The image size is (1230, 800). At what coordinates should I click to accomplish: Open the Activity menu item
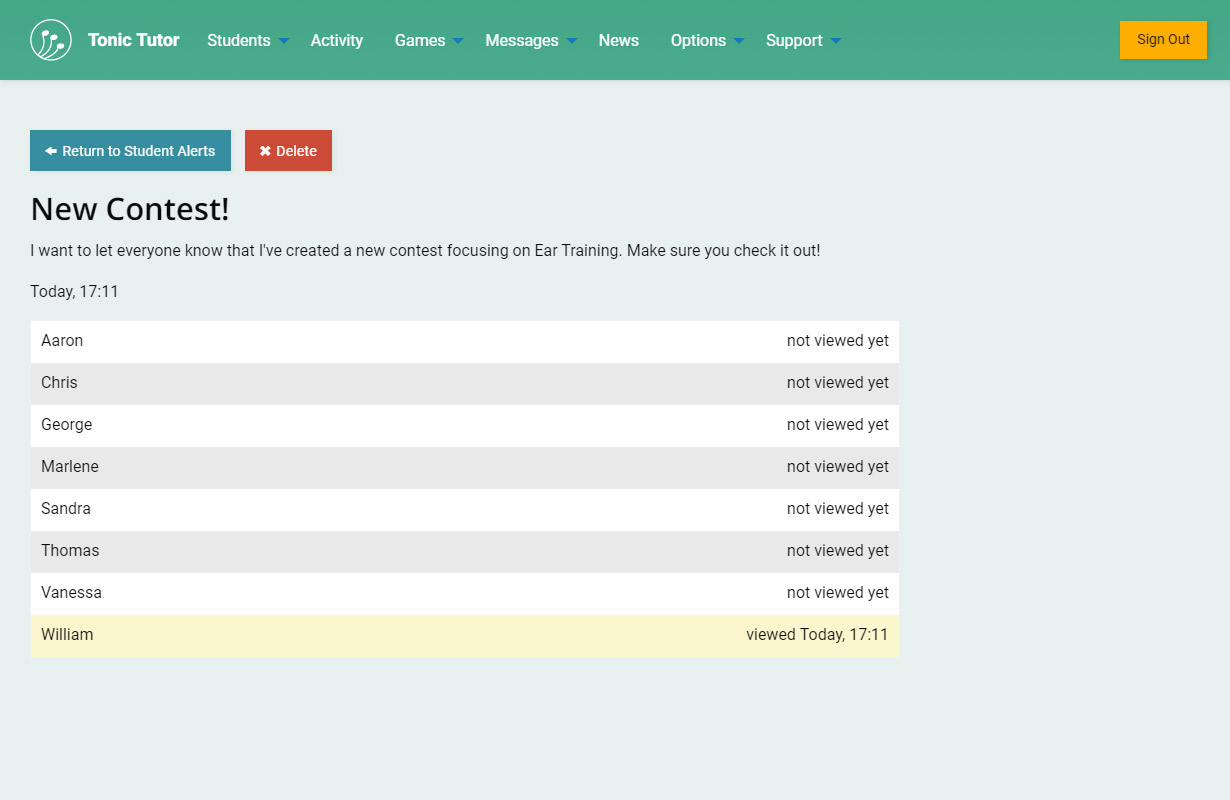coord(336,40)
